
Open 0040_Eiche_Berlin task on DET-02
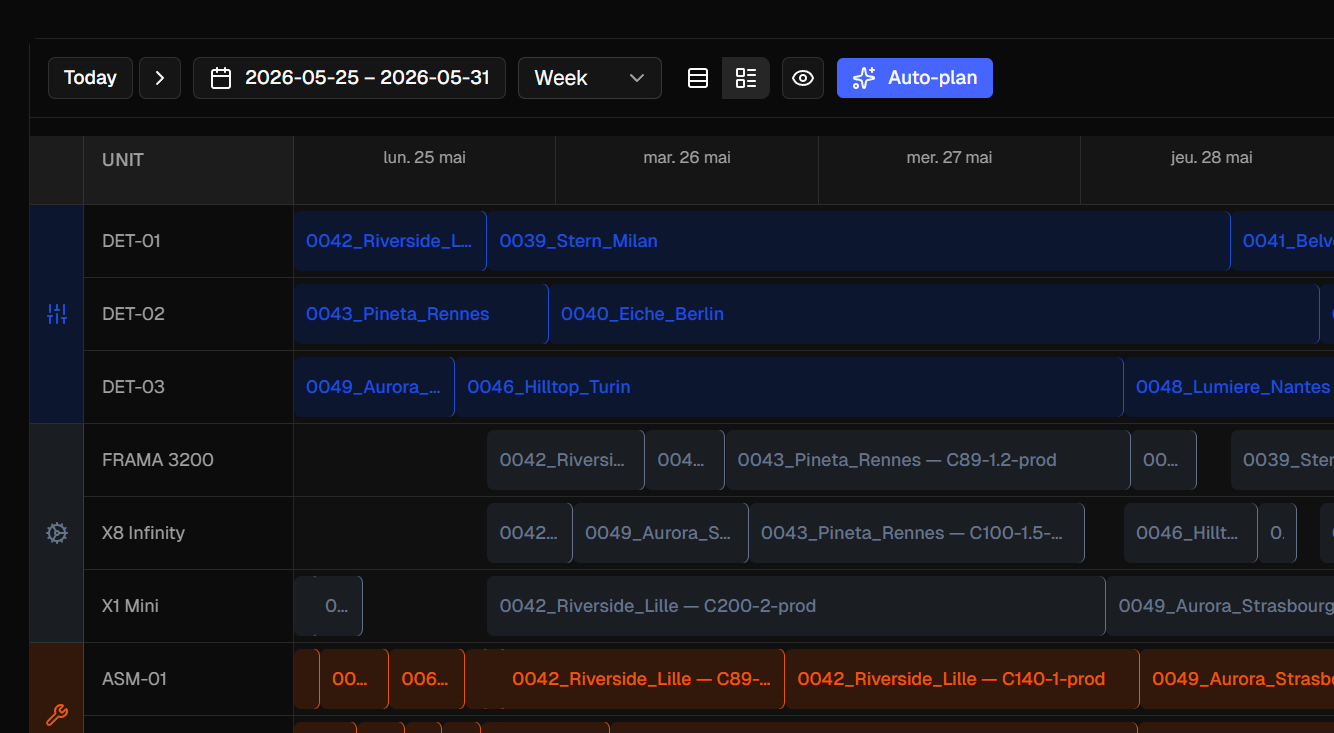click(934, 314)
